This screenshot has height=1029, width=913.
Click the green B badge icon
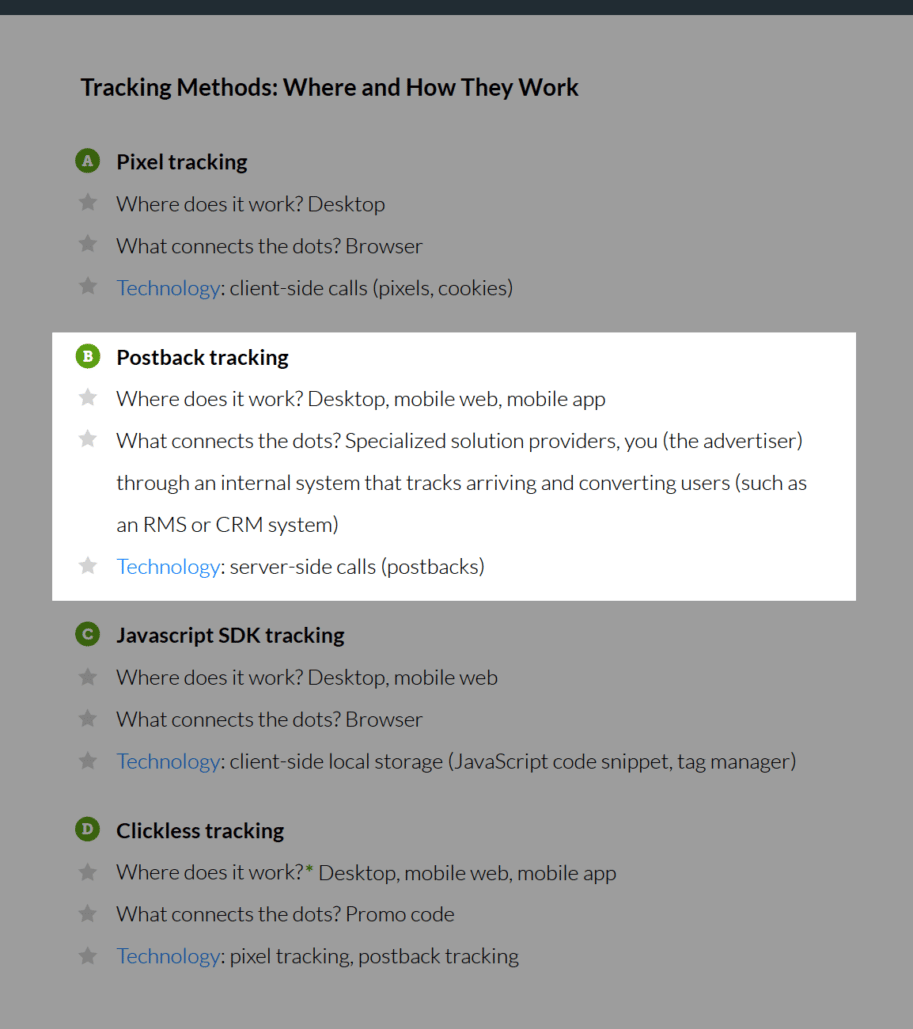[88, 356]
